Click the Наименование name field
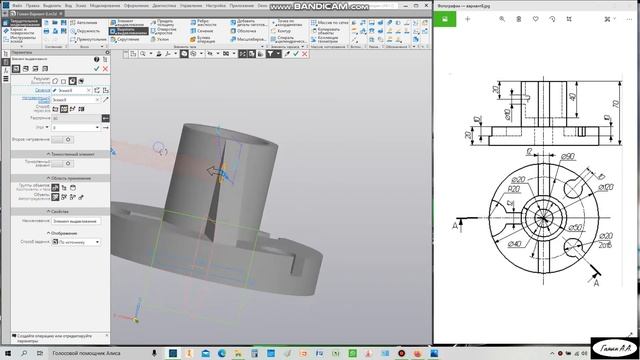This screenshot has height=360, width=640. pos(76,221)
